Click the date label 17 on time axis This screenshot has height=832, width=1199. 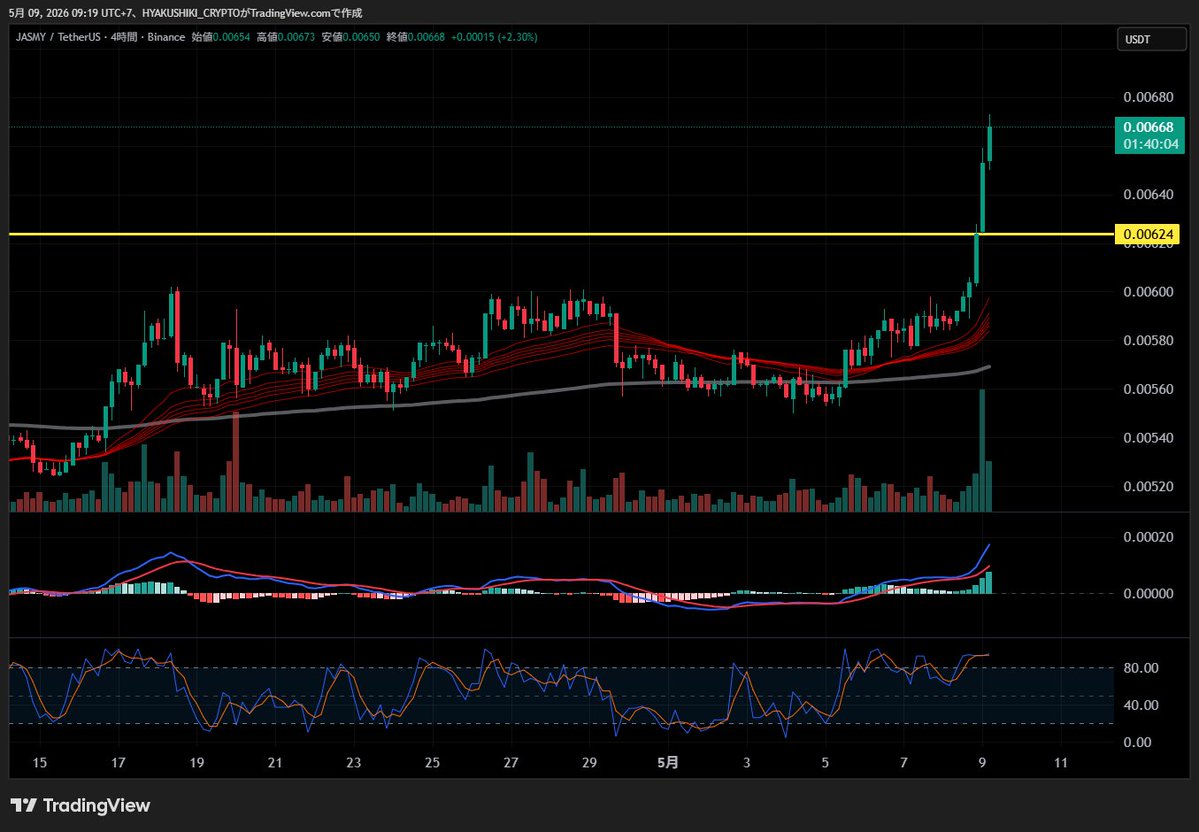pyautogui.click(x=119, y=762)
